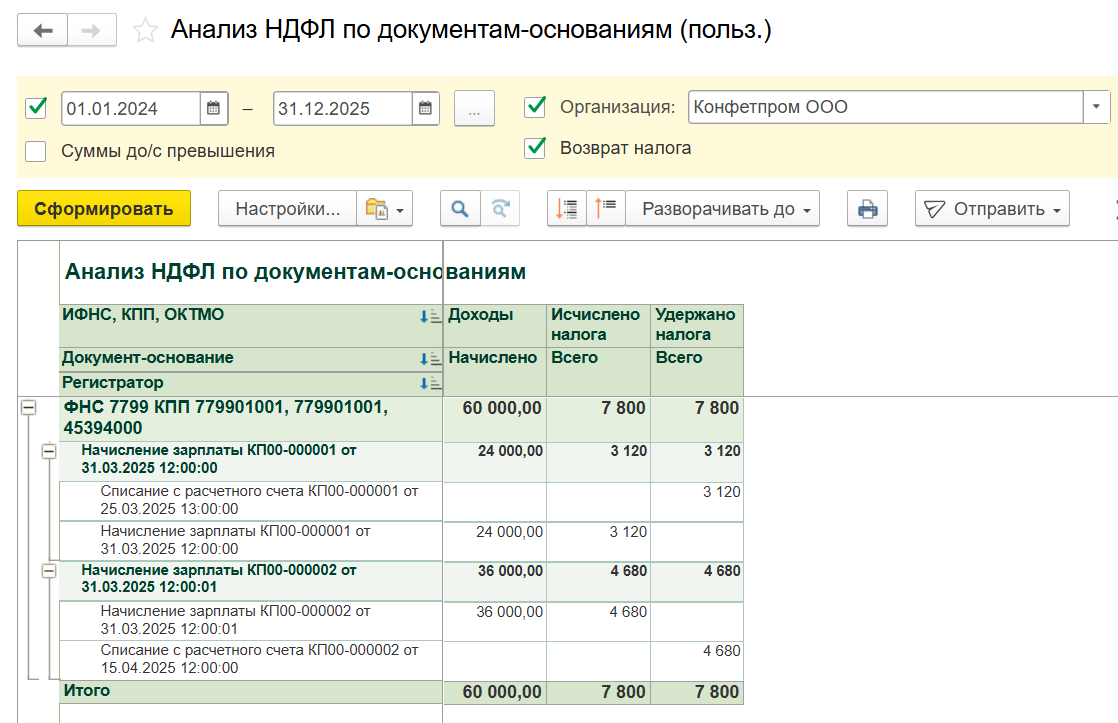The image size is (1118, 723).
Task: Sort by ИФНС, КПП, ОКТМО header icon
Action: pos(430,316)
